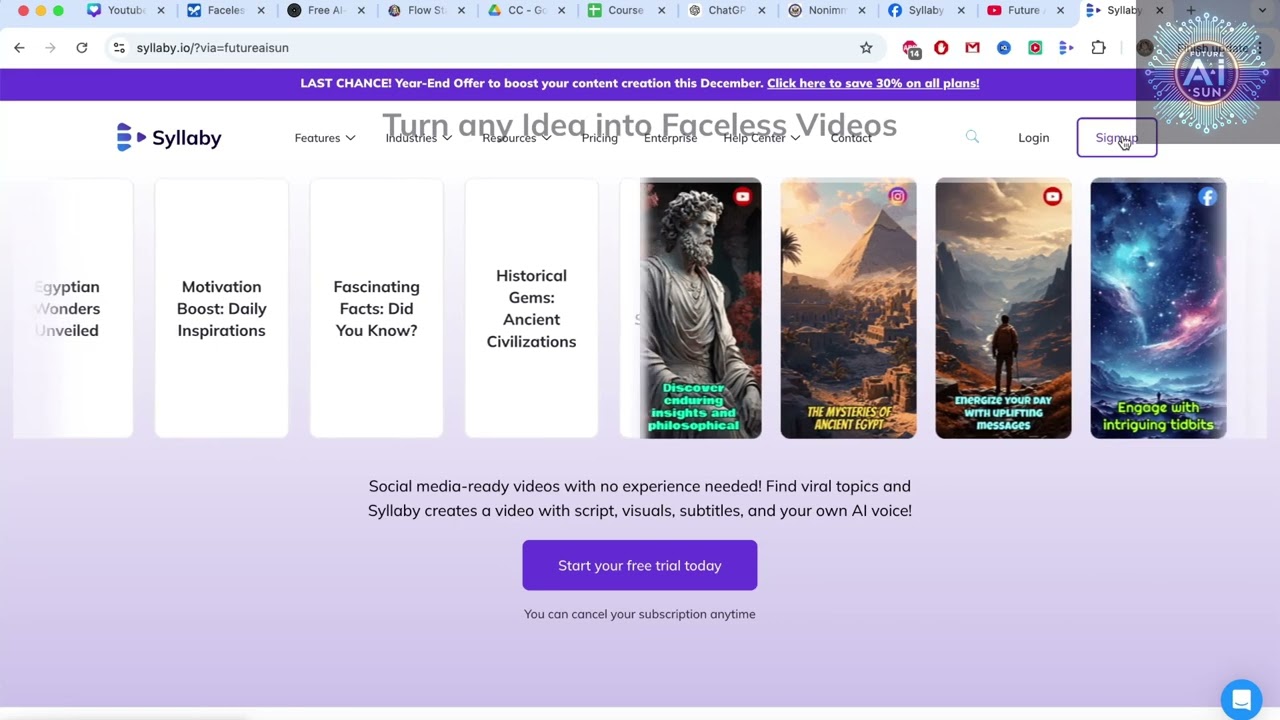Open the chat support widget
The image size is (1280, 720).
[x=1241, y=699]
